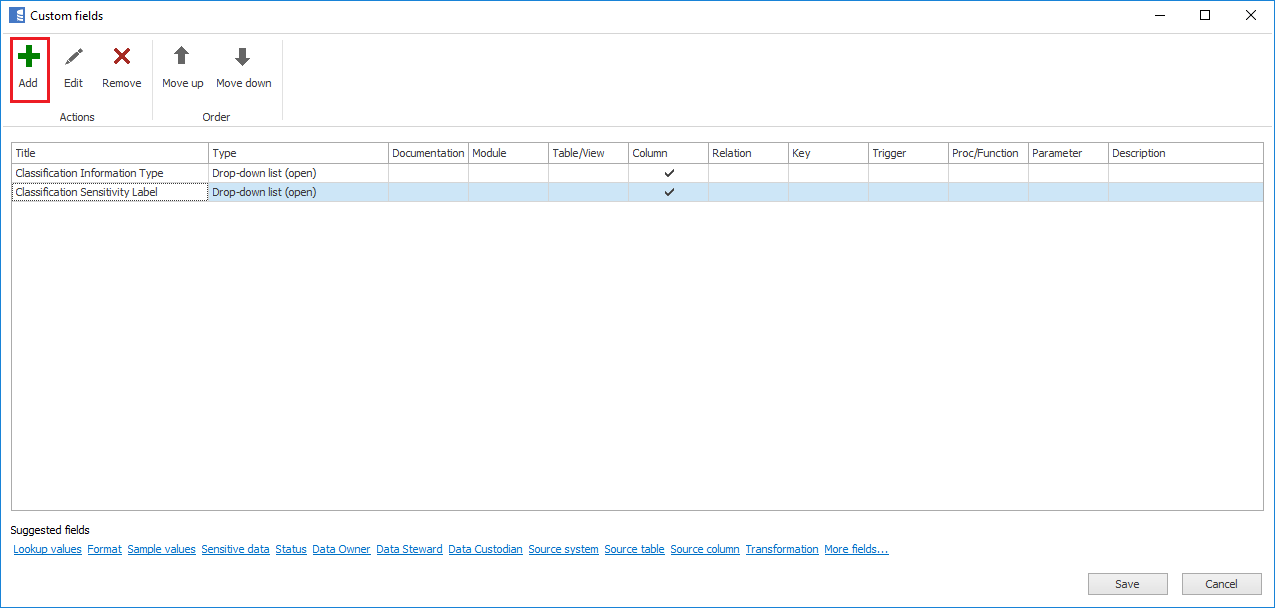
Task: Open Type dropdown for Classification Information Type
Action: click(298, 173)
